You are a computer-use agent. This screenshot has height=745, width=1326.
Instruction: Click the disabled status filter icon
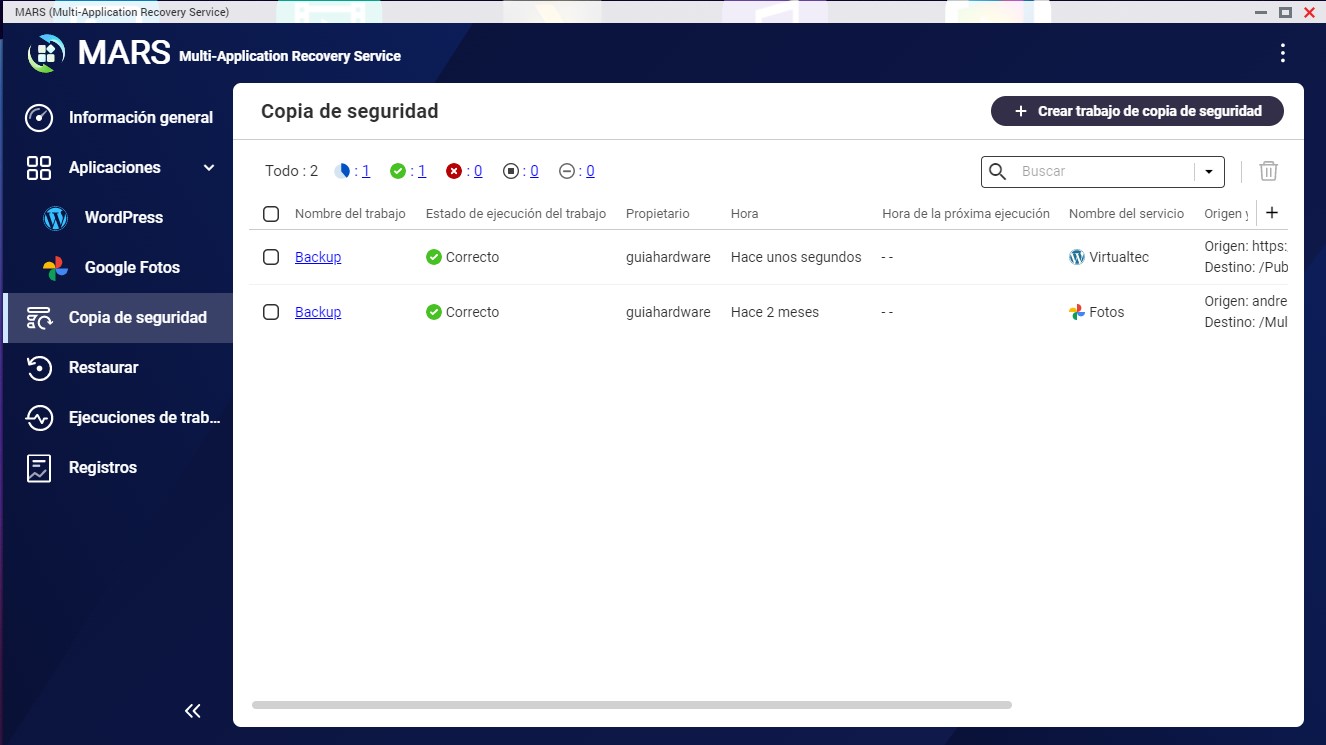(567, 171)
